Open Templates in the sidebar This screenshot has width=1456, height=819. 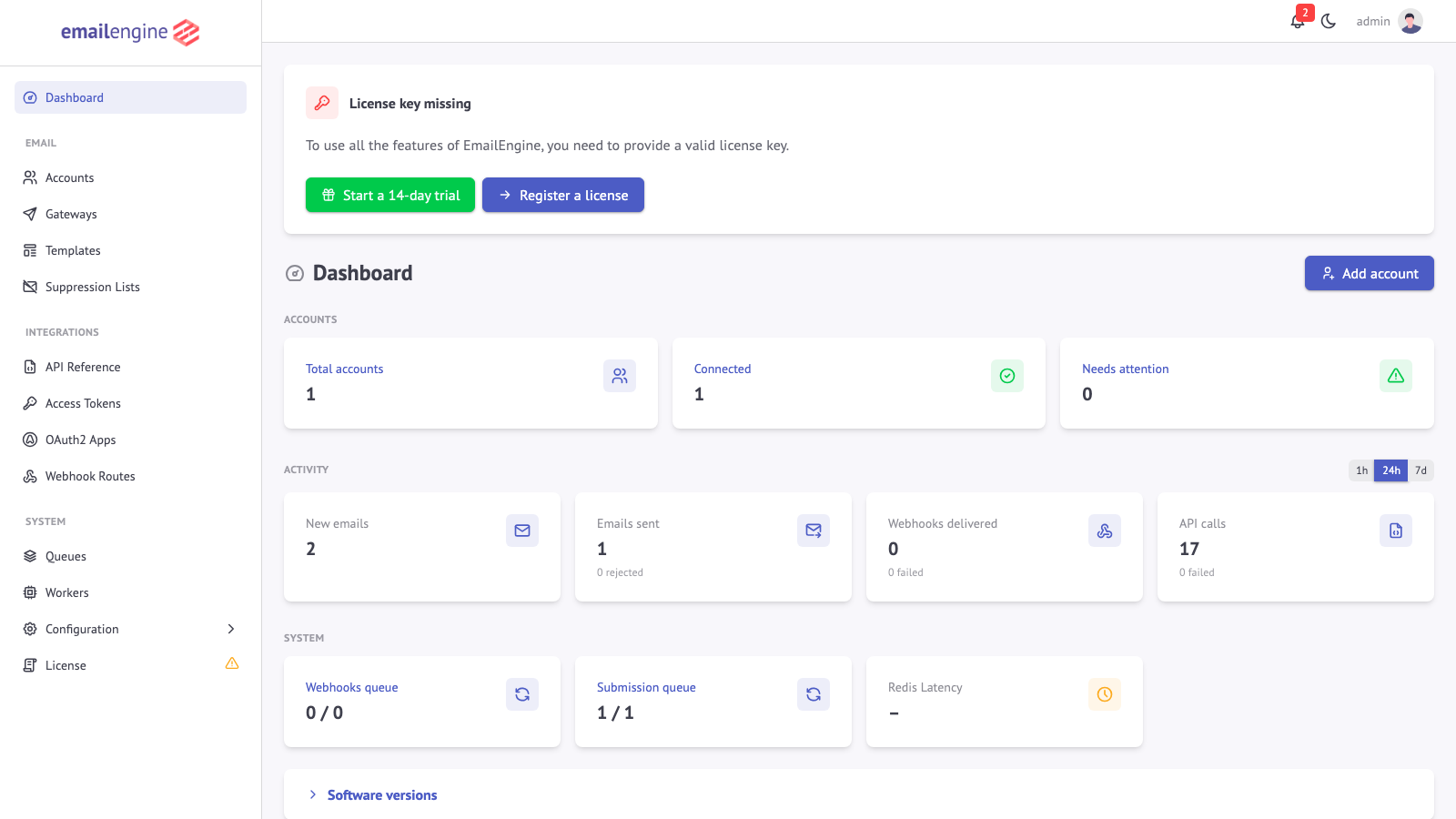point(130,250)
